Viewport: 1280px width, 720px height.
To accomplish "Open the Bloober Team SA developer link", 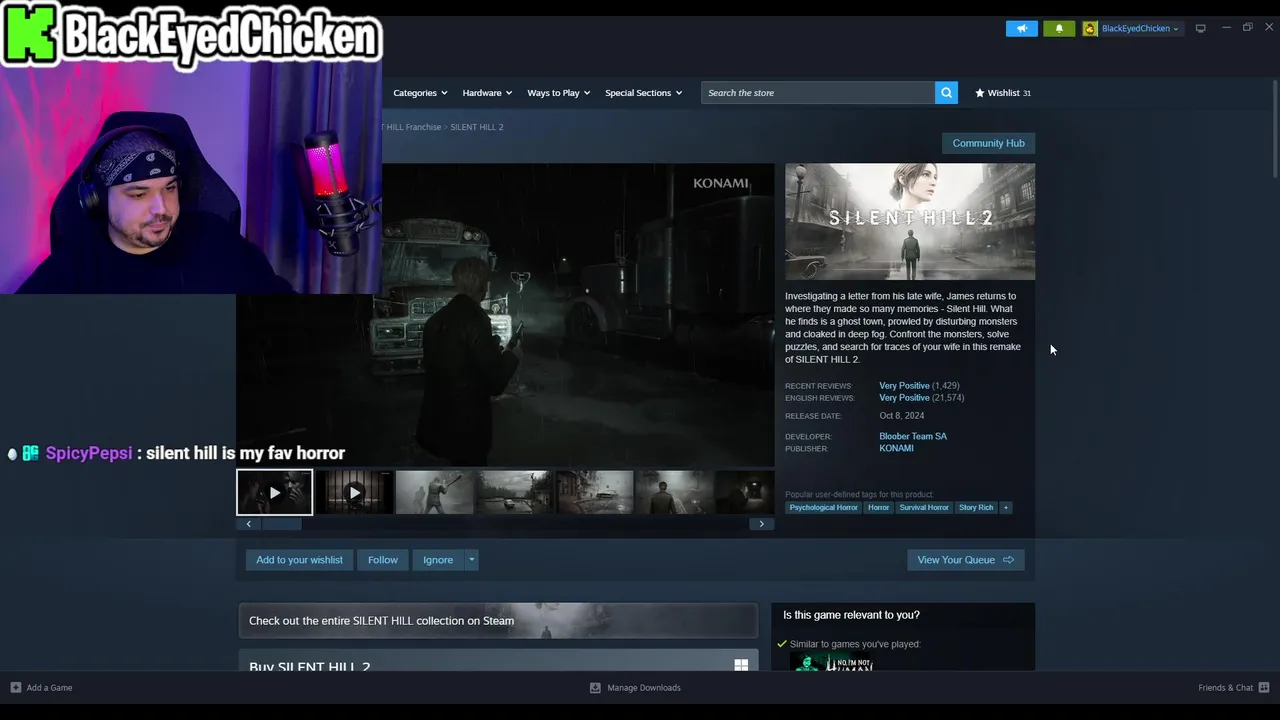I will pyautogui.click(x=913, y=436).
